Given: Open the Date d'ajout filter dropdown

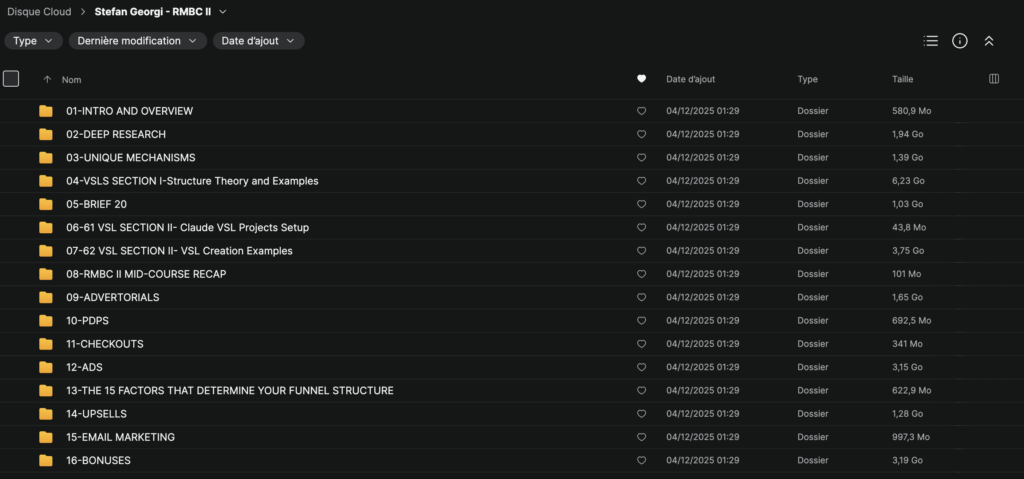Looking at the screenshot, I should click(x=259, y=41).
